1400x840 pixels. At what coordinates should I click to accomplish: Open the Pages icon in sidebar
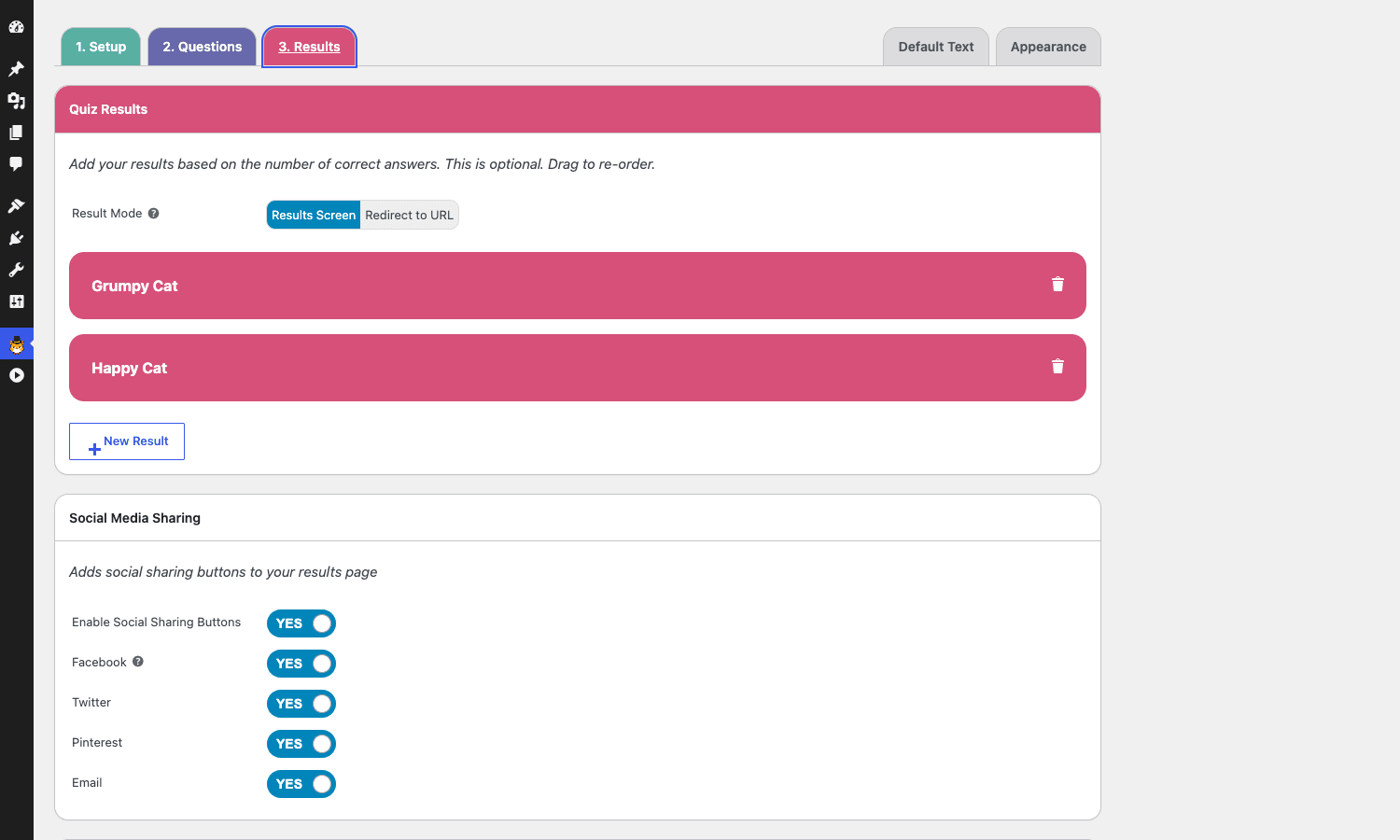pos(16,133)
